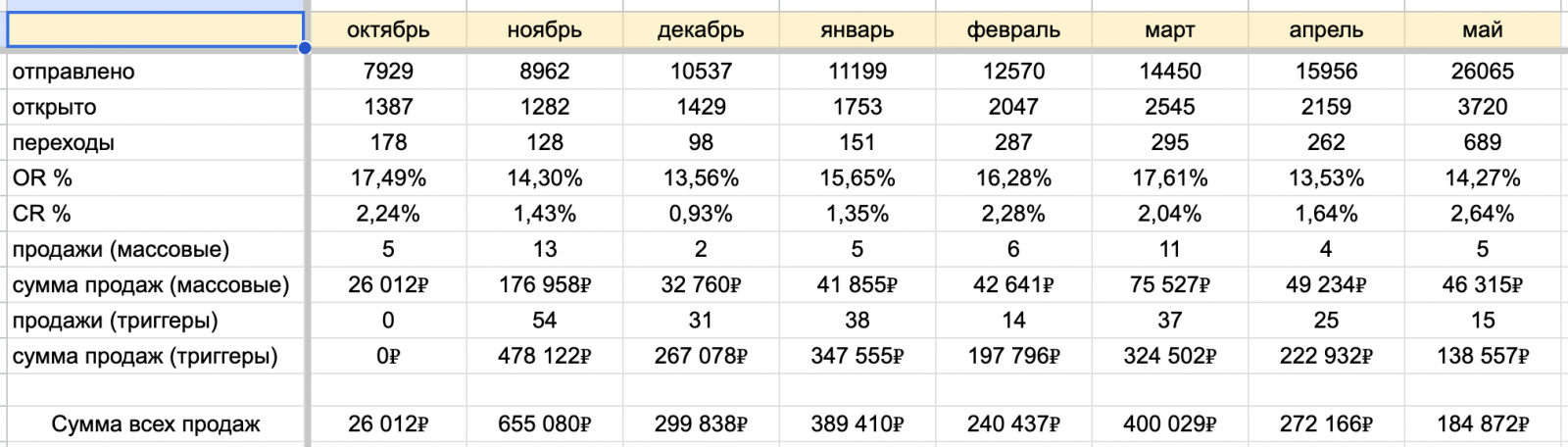Select the CR % row label cell
The image size is (1568, 447).
(x=42, y=214)
